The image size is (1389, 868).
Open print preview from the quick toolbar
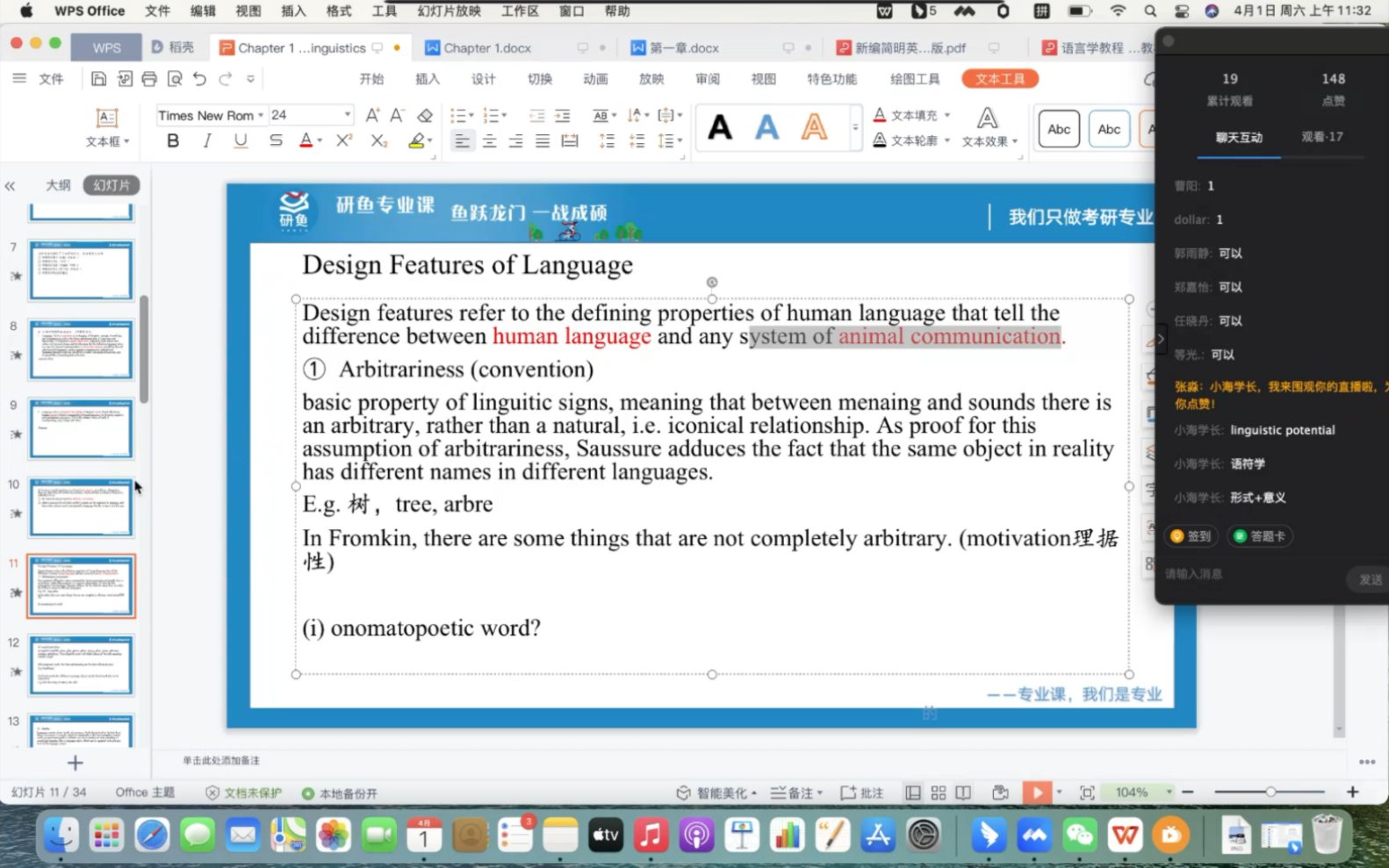point(175,79)
